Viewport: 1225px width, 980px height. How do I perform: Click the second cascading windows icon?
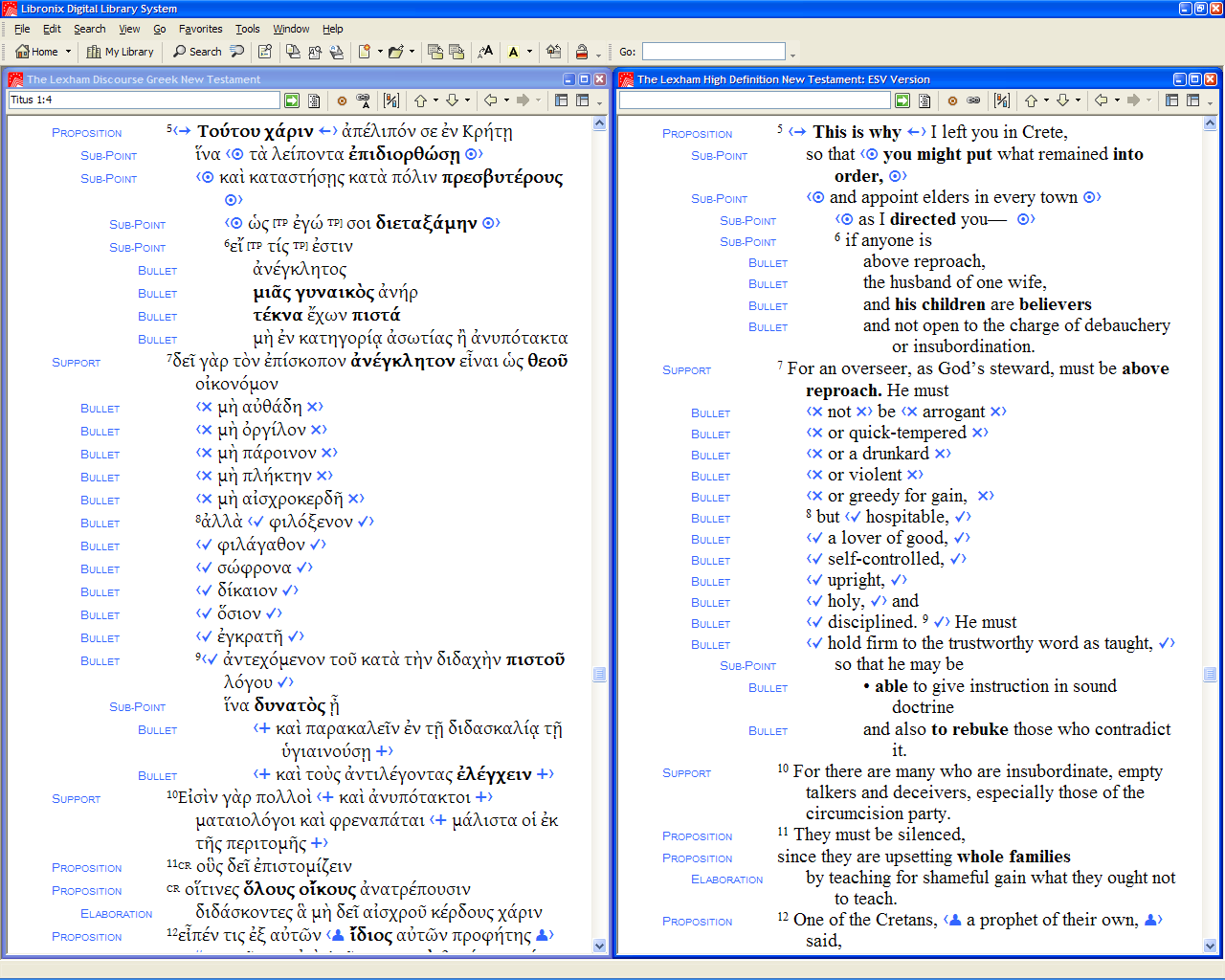457,52
